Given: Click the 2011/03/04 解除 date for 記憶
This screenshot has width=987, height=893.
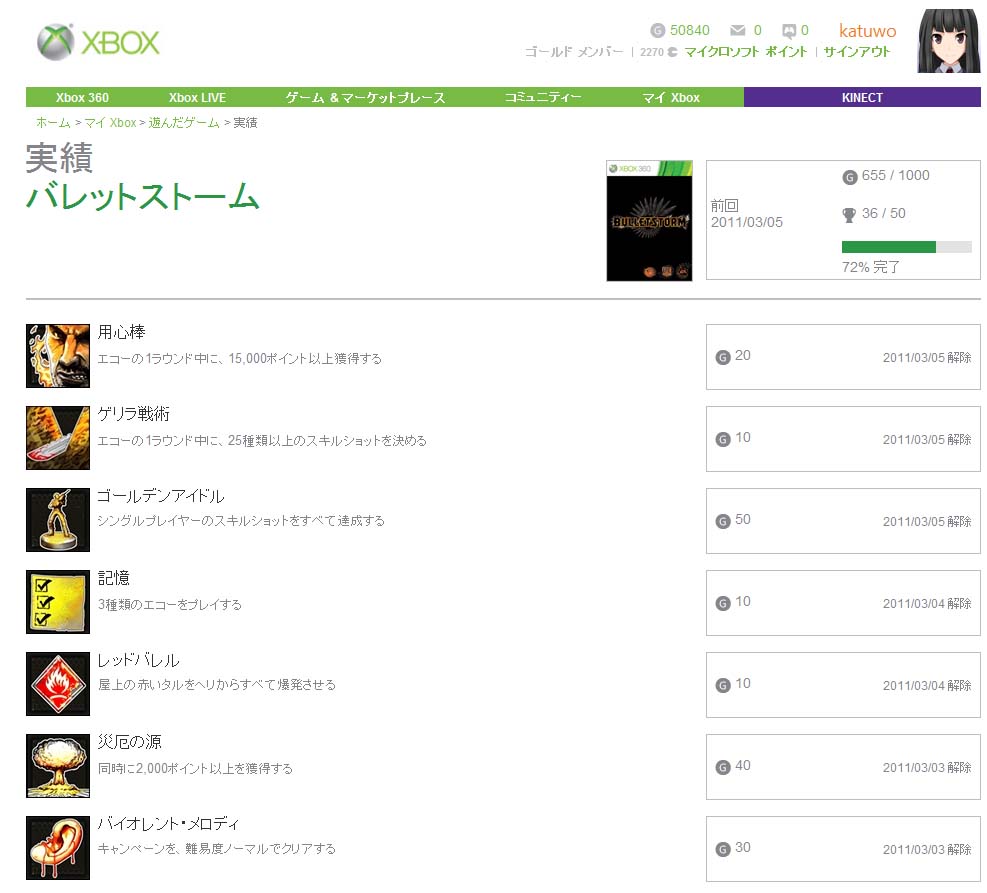Looking at the screenshot, I should 927,604.
